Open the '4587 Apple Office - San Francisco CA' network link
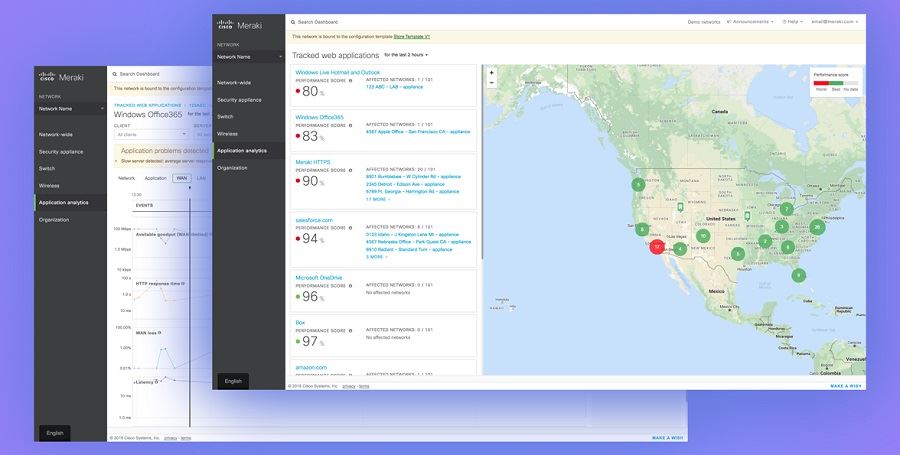The image size is (900, 455). click(x=418, y=132)
